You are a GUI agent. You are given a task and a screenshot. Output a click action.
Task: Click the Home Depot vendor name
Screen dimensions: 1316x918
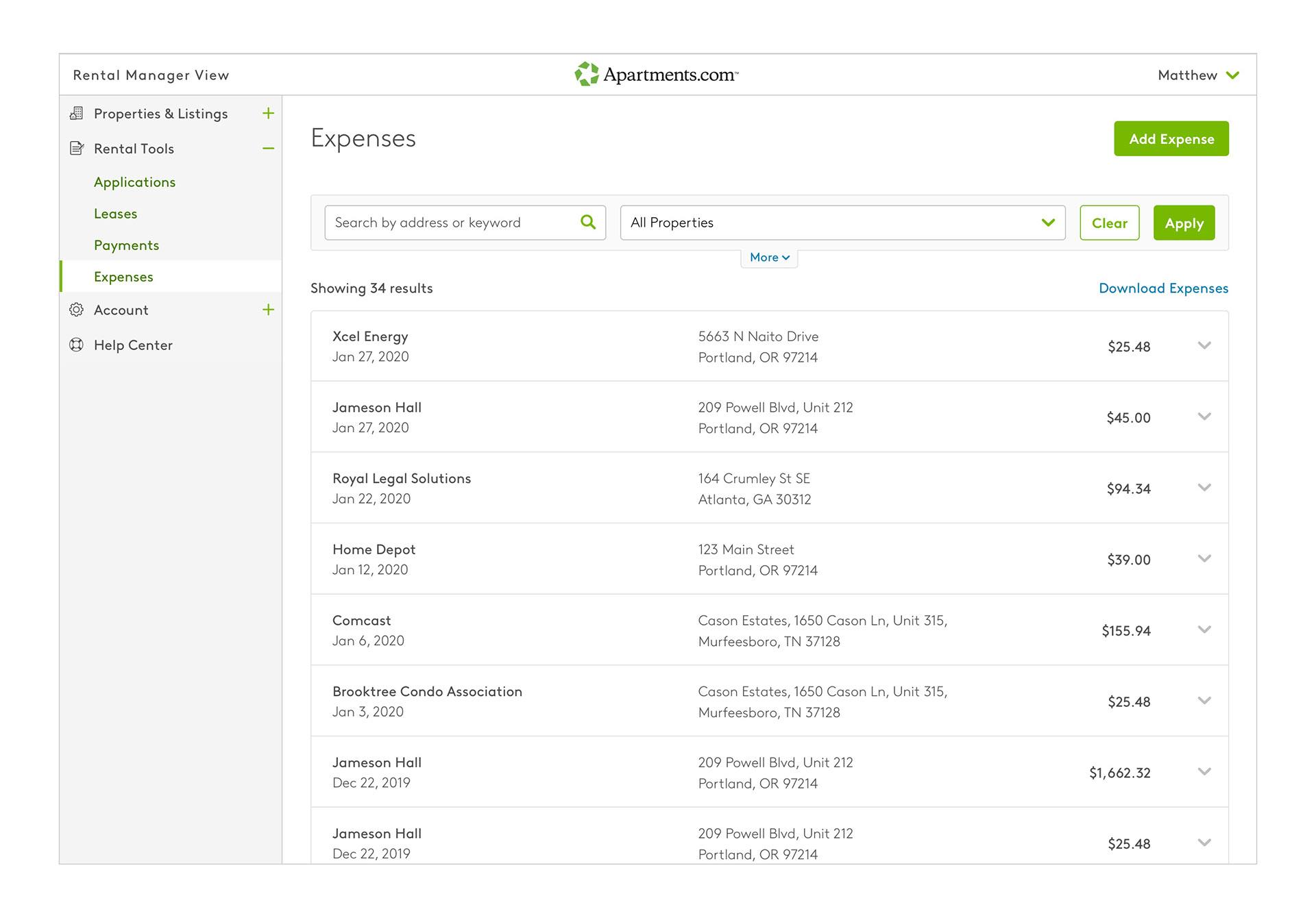(x=374, y=549)
